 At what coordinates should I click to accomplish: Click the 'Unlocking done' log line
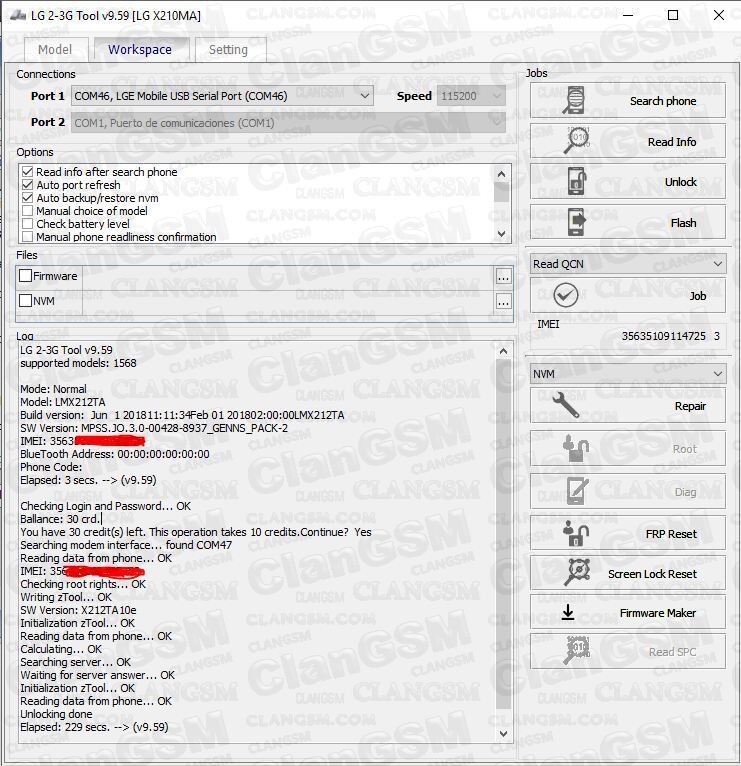click(56, 714)
